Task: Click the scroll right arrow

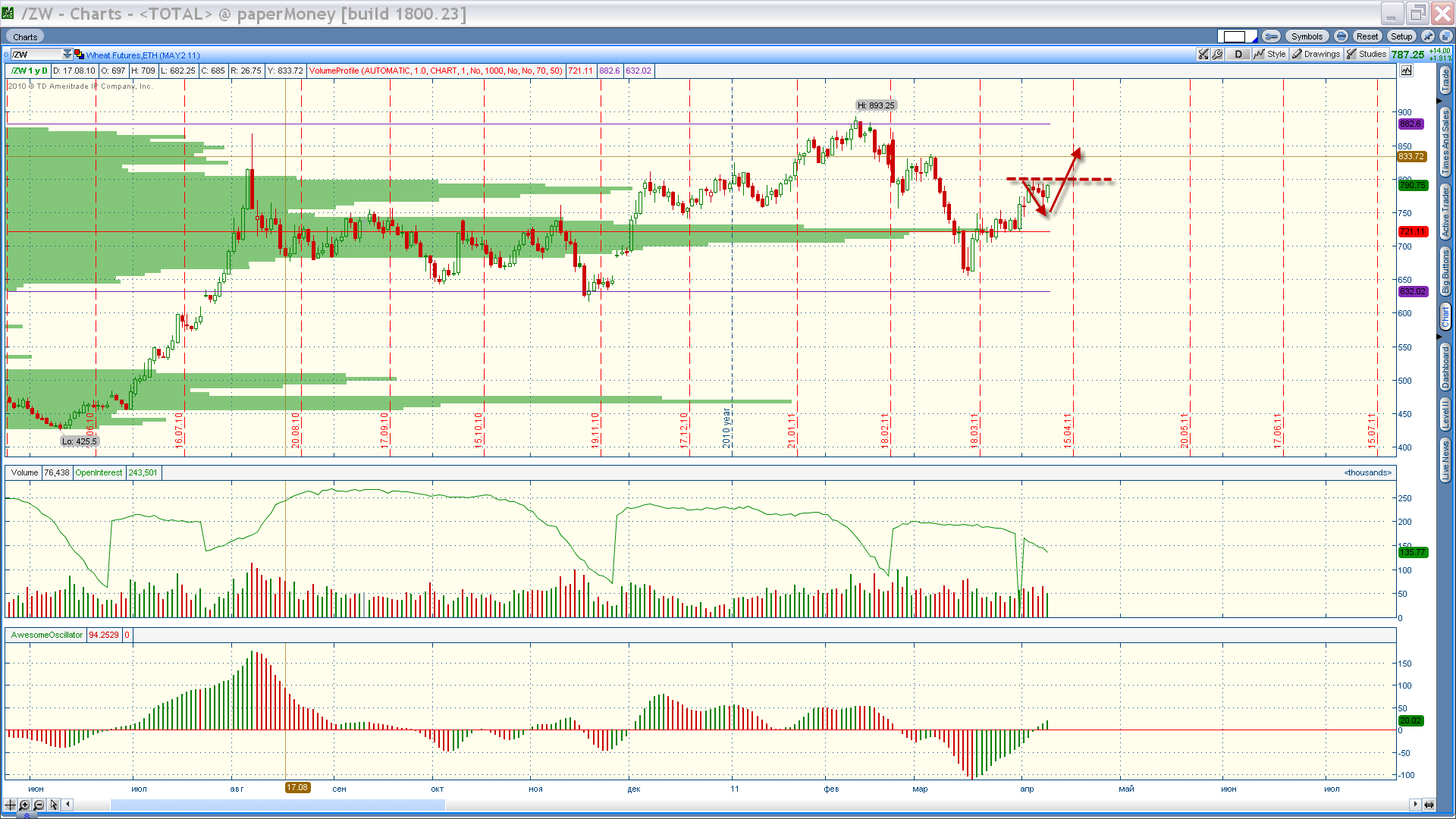Action: (x=1414, y=804)
